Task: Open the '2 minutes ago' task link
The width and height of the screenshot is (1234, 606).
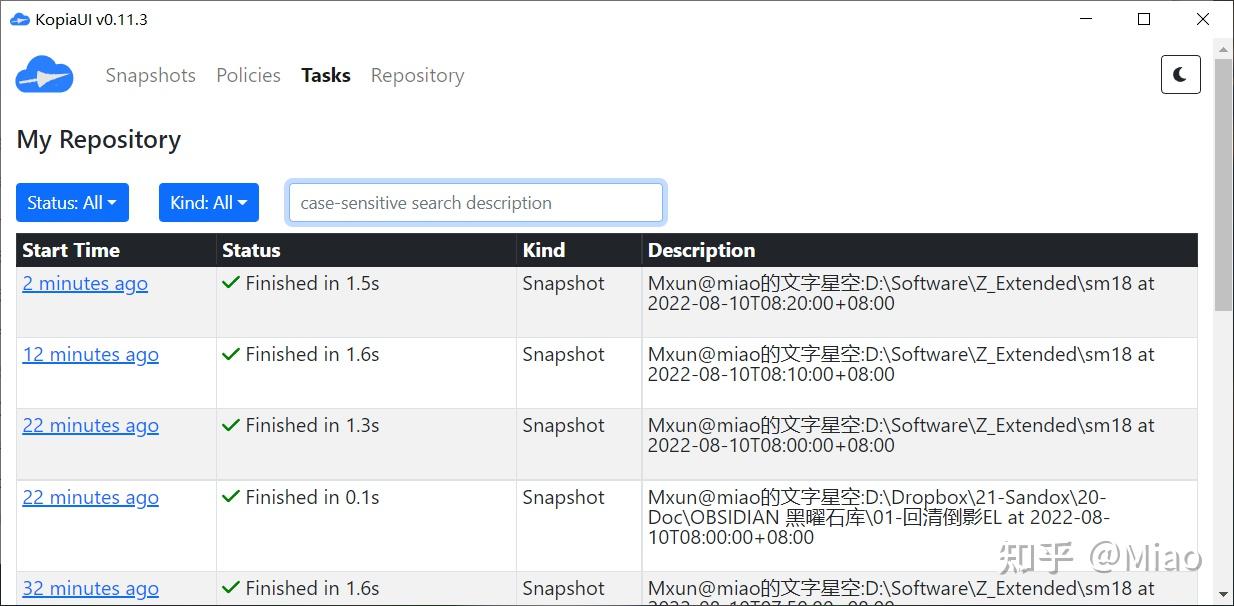Action: [x=85, y=284]
